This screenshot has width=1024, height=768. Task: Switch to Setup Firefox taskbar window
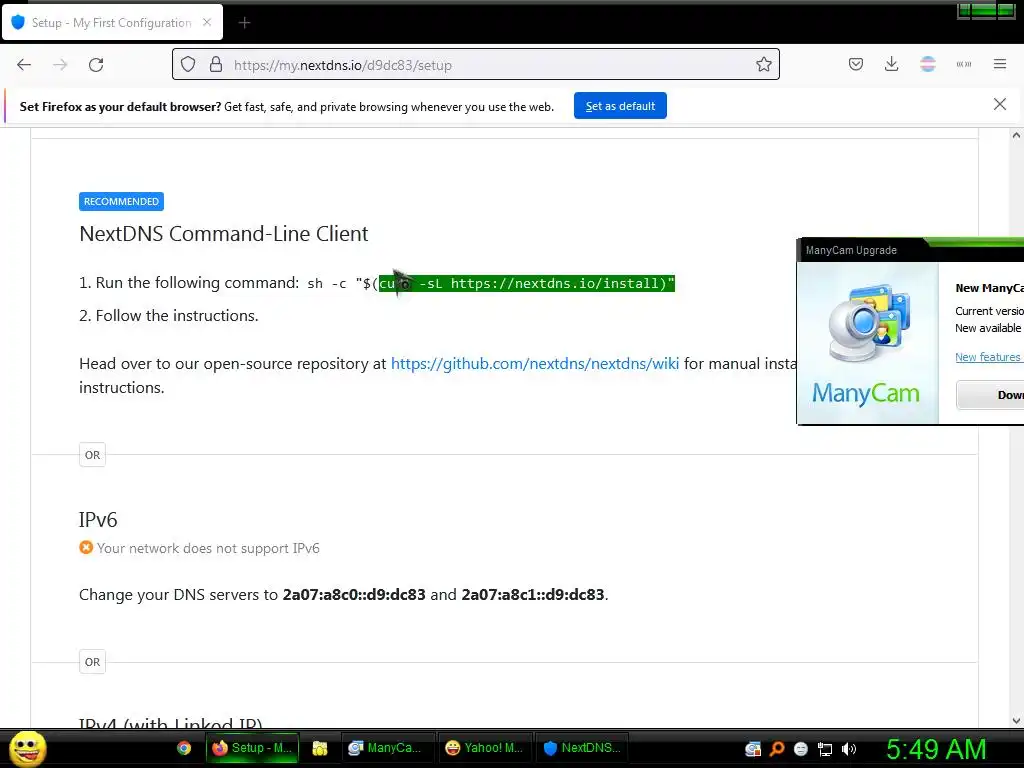[253, 748]
